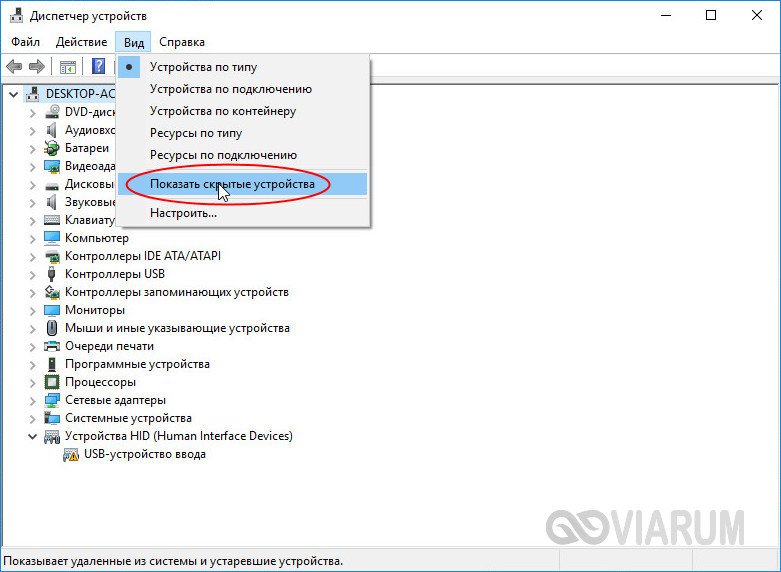Click the mouse icon beside Мыши

pyautogui.click(x=52, y=328)
